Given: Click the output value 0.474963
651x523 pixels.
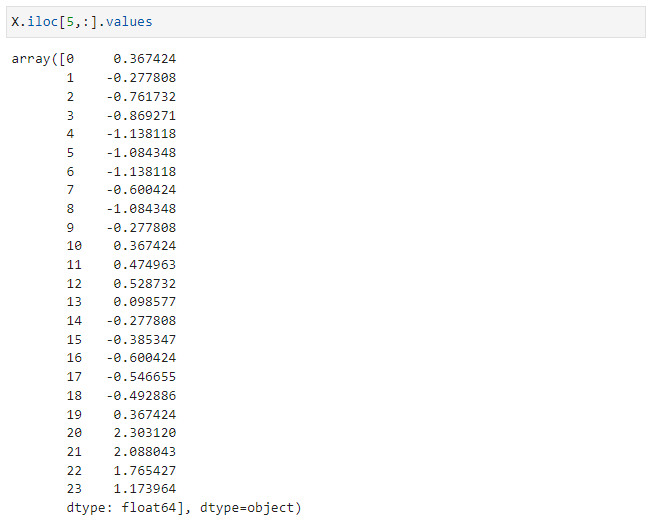Looking at the screenshot, I should coord(145,264).
